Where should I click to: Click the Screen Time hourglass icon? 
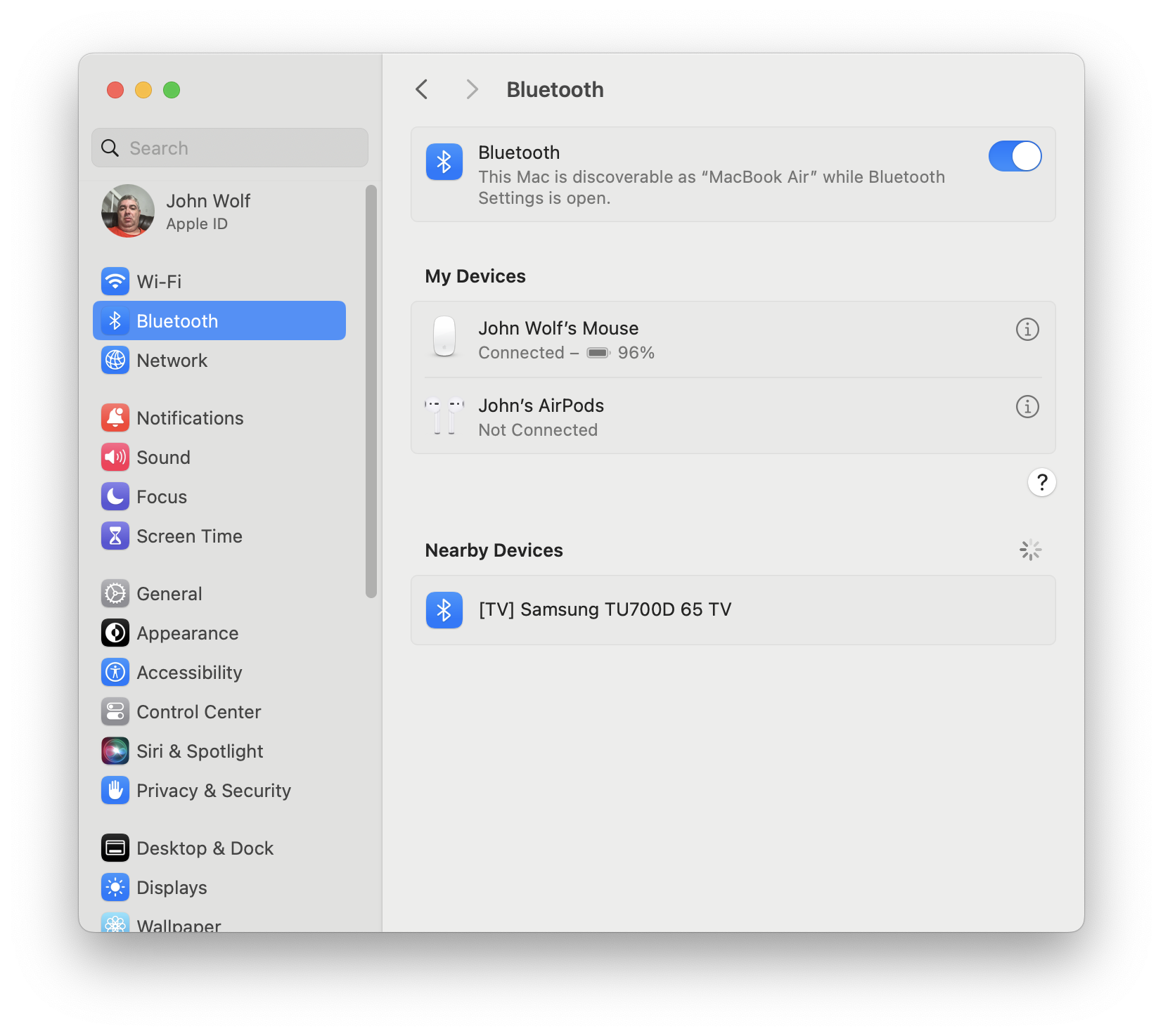(x=115, y=536)
